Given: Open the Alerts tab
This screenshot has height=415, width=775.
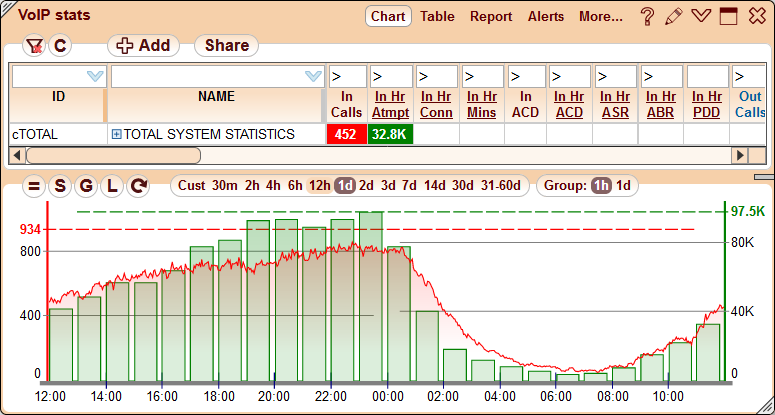Looking at the screenshot, I should [x=546, y=17].
